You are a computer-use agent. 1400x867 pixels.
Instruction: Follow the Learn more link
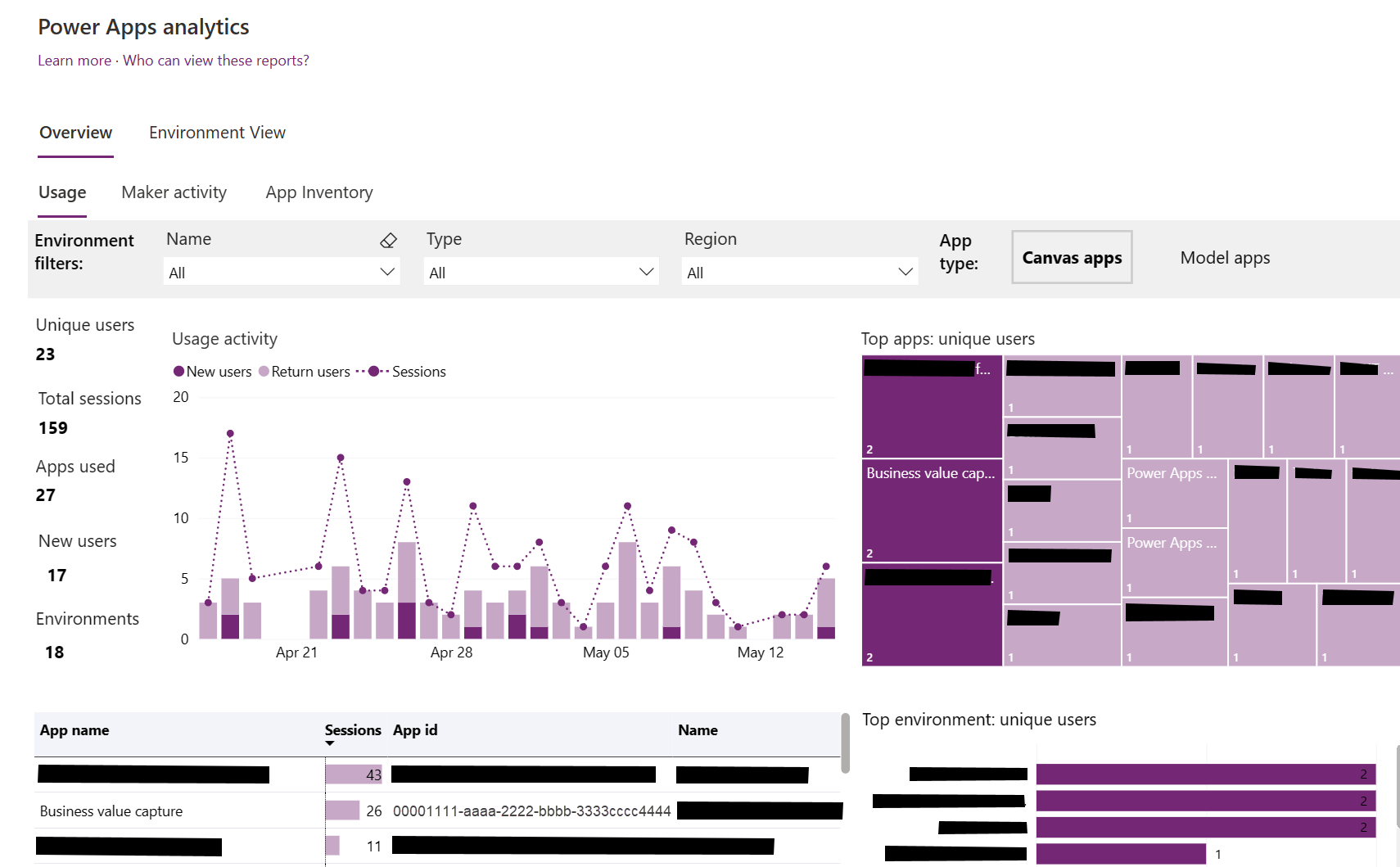point(75,61)
